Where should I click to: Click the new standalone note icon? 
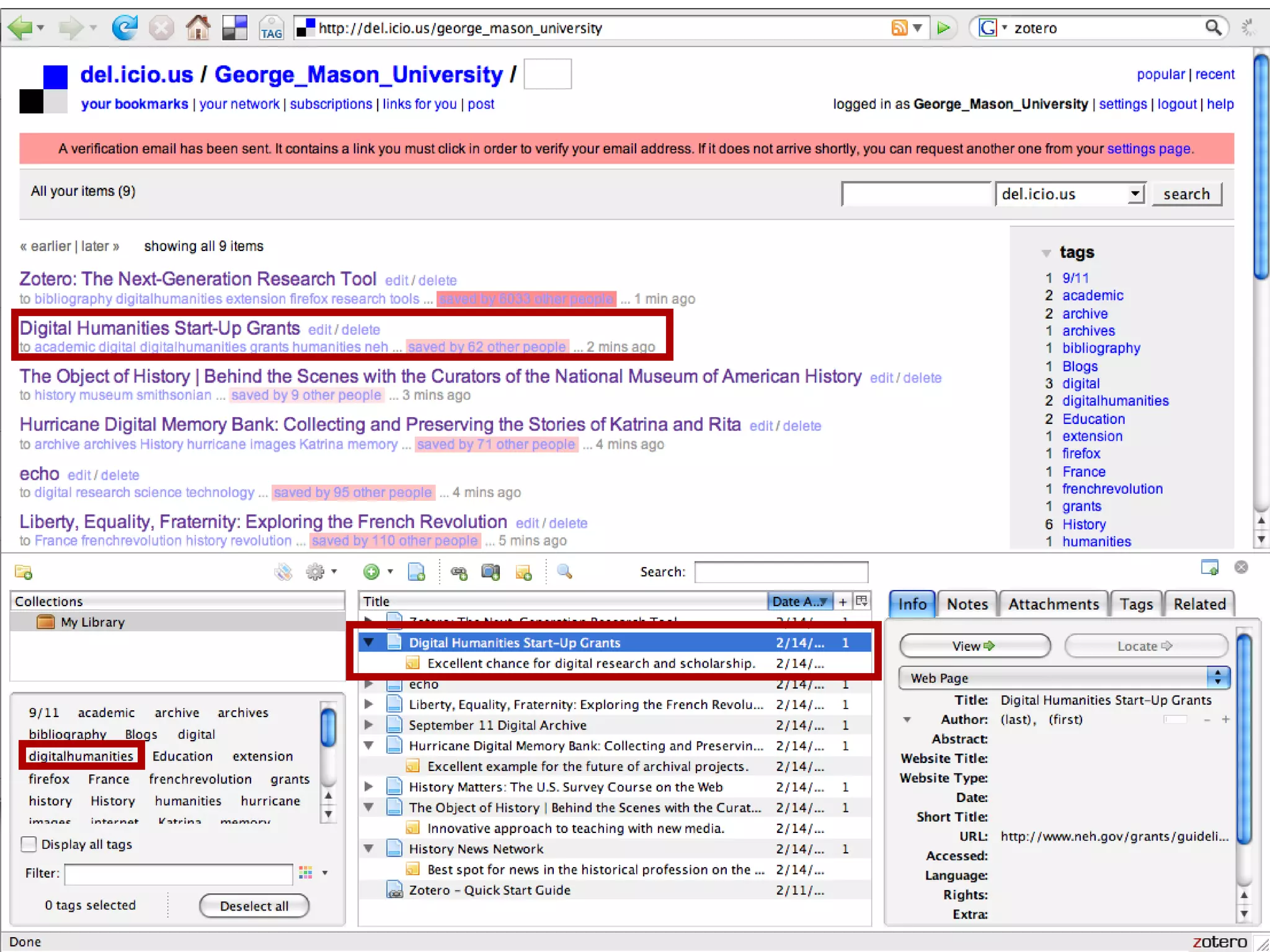click(x=523, y=573)
